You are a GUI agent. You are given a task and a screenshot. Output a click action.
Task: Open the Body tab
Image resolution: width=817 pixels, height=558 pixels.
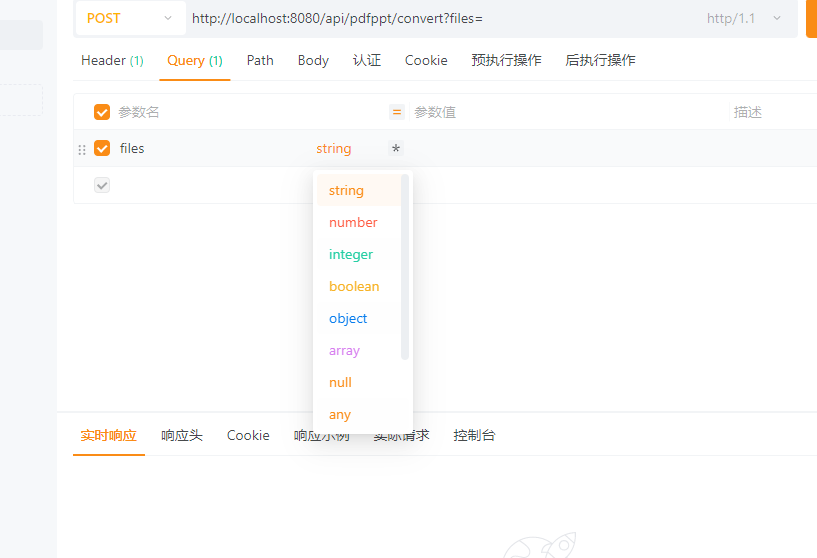[x=313, y=60]
